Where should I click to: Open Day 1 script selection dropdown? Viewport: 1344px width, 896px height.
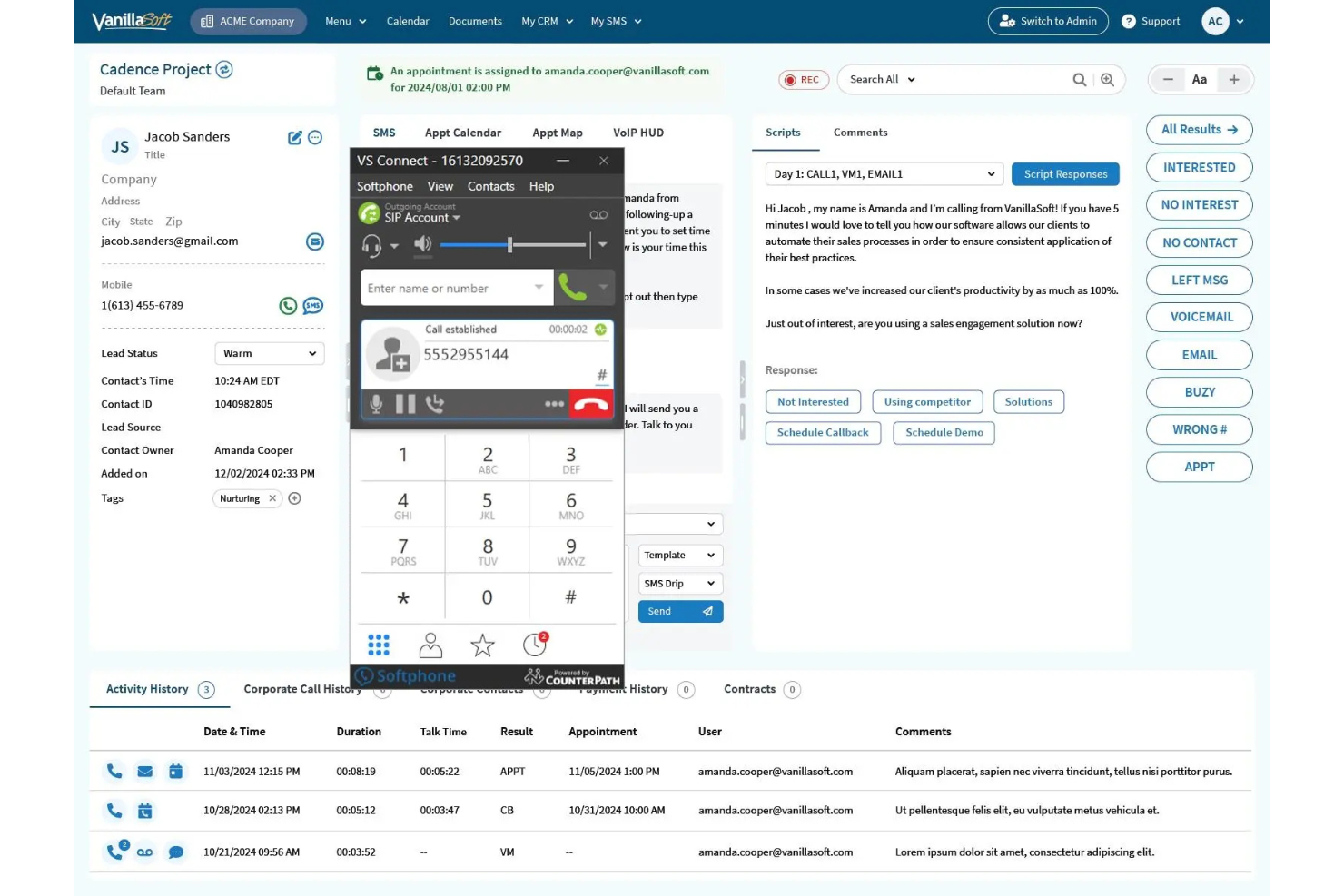pyautogui.click(x=884, y=174)
